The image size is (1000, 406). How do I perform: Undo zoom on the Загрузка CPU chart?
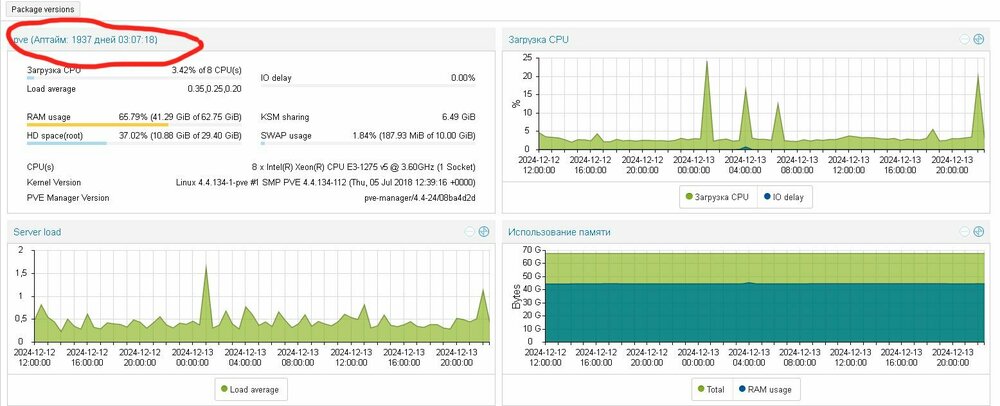coord(965,39)
